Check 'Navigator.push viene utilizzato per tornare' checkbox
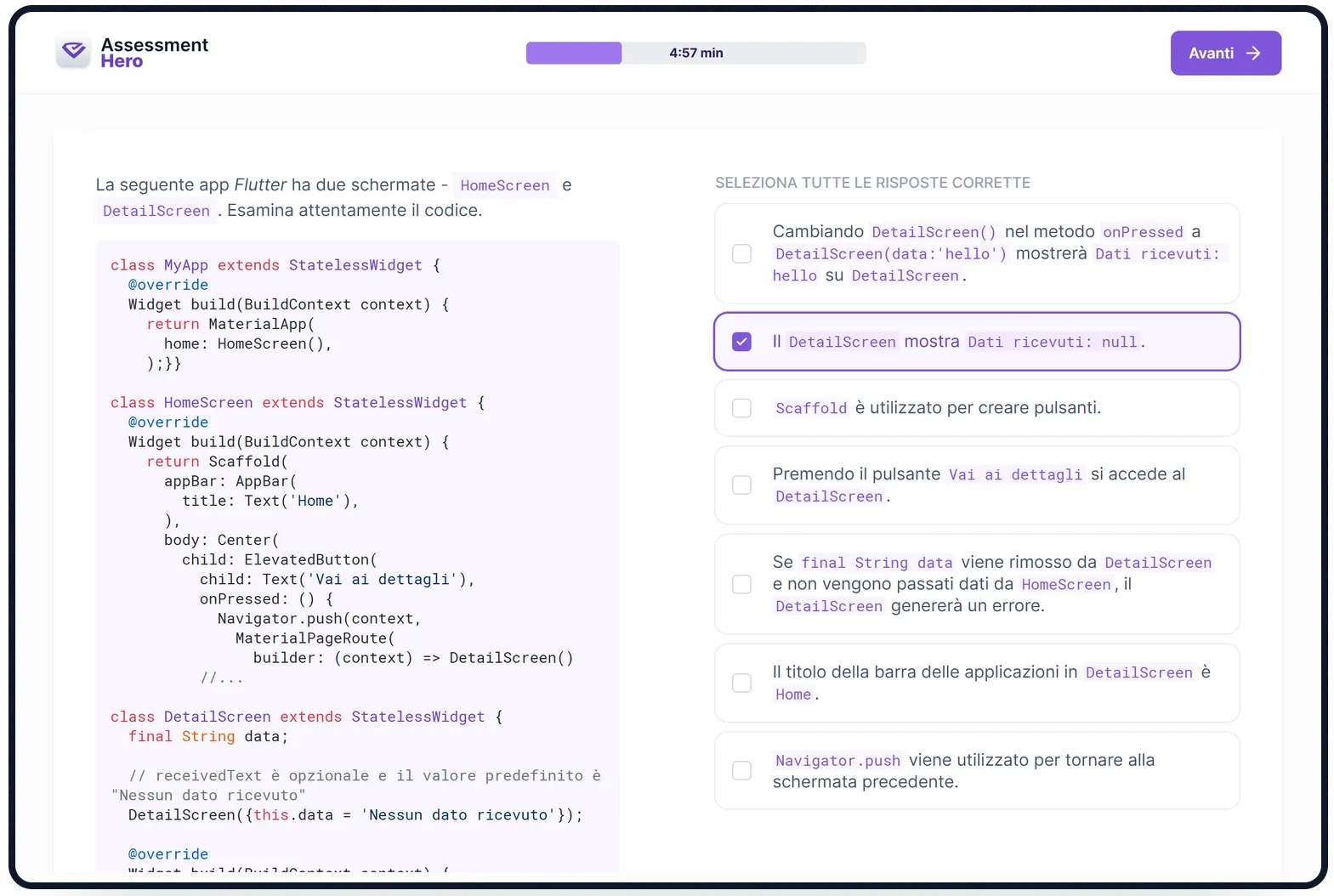Viewport: 1334px width, 896px height. 741,770
